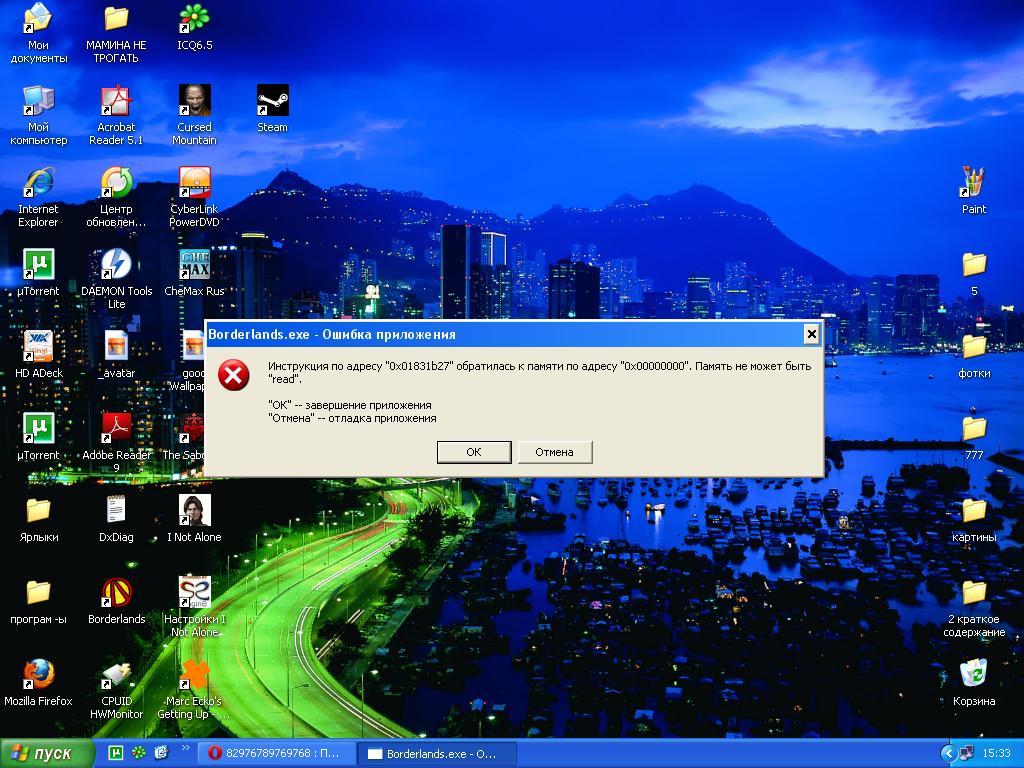
Task: Click µTorrent icon in quick launch
Action: tap(116, 753)
